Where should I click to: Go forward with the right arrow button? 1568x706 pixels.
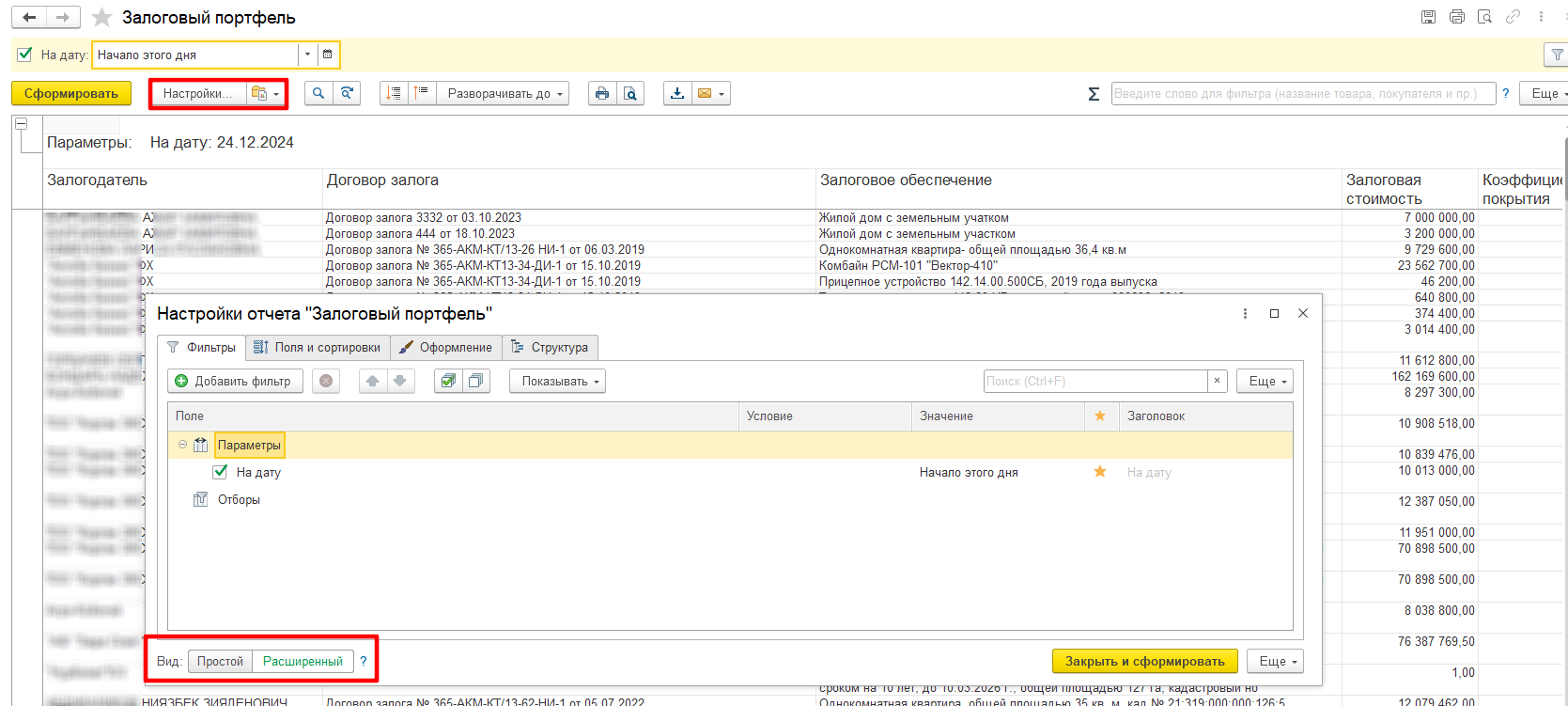(x=63, y=17)
